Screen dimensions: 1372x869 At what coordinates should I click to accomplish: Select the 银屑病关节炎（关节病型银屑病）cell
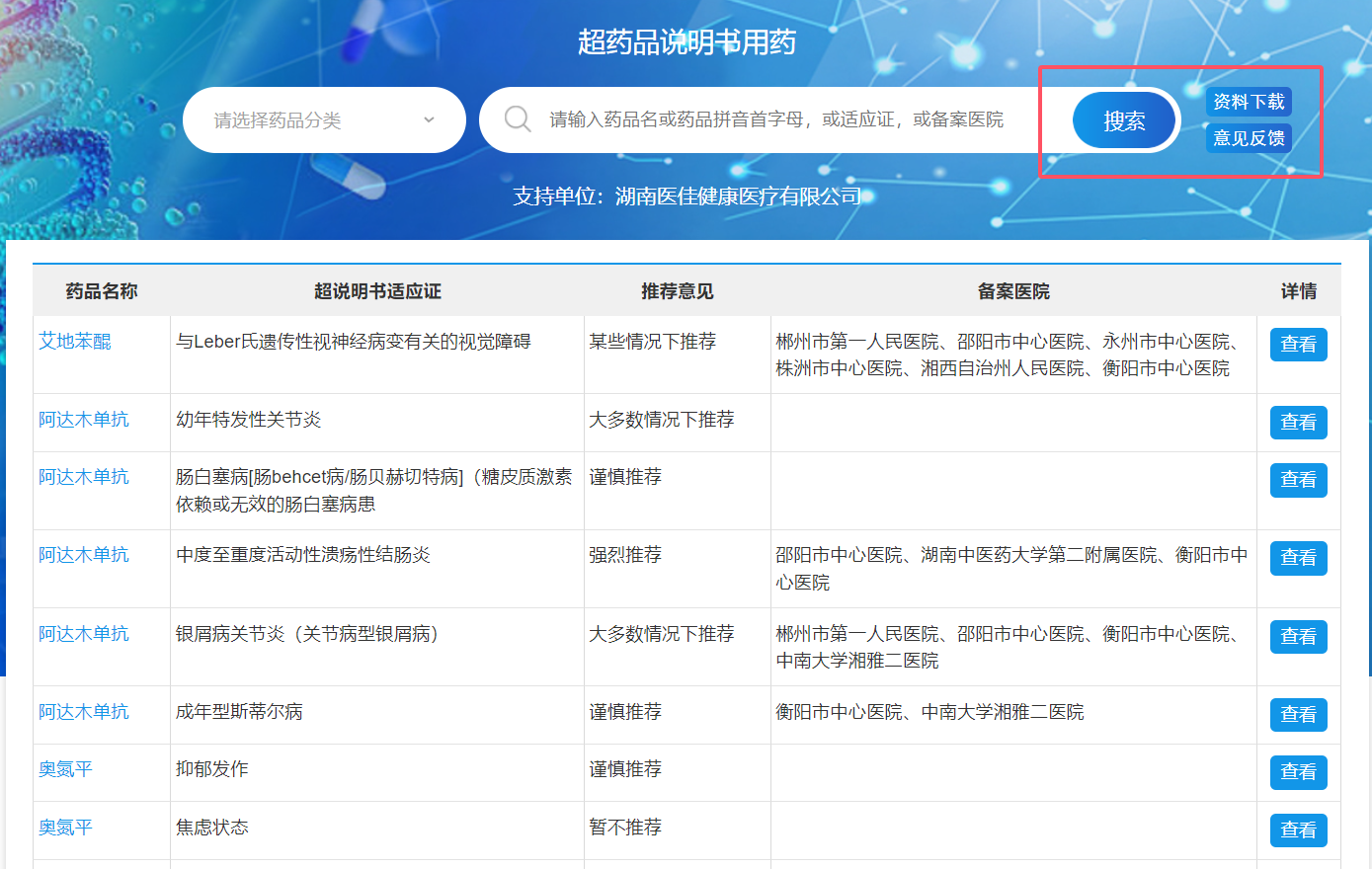(x=377, y=647)
